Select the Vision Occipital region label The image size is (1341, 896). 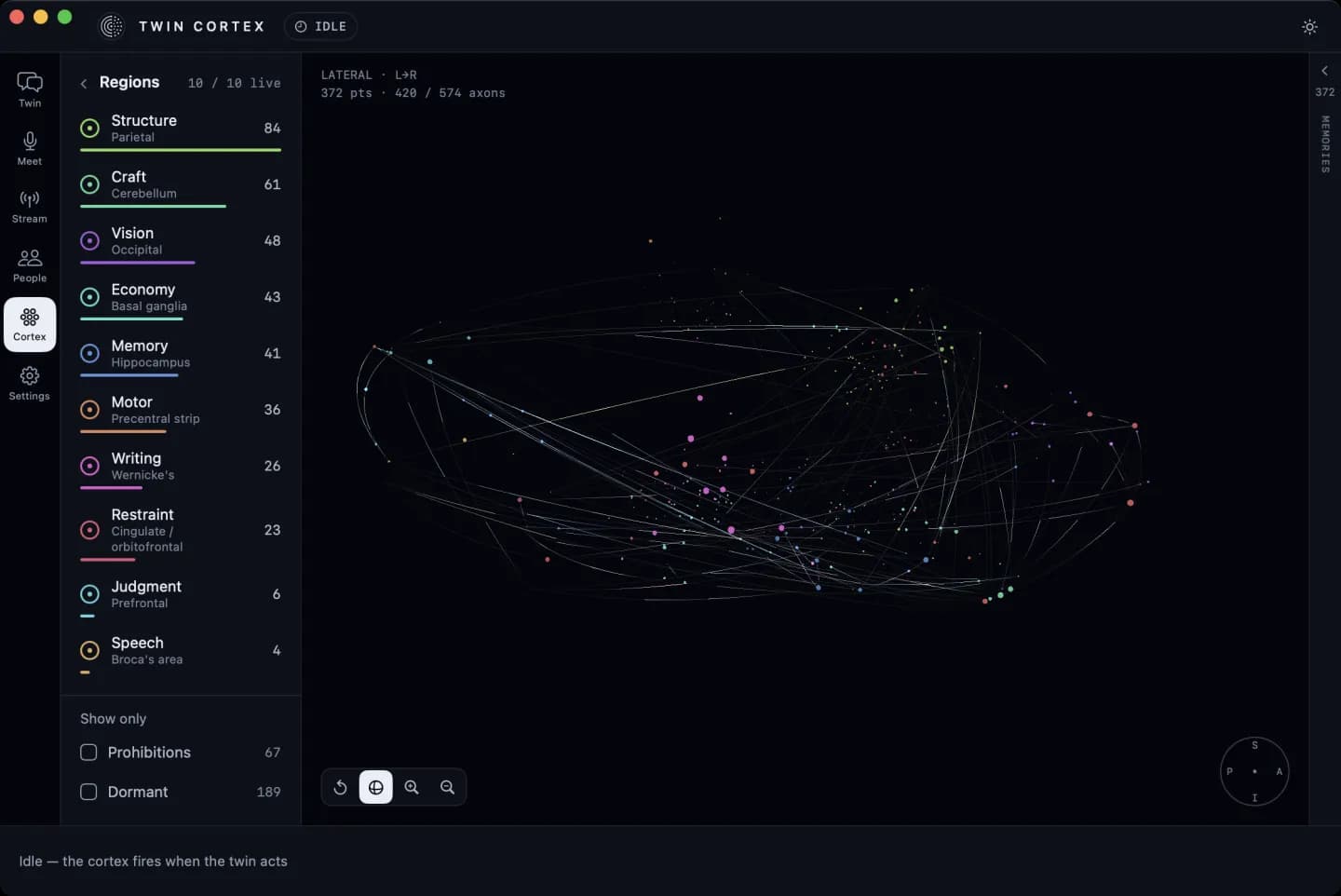(x=136, y=241)
